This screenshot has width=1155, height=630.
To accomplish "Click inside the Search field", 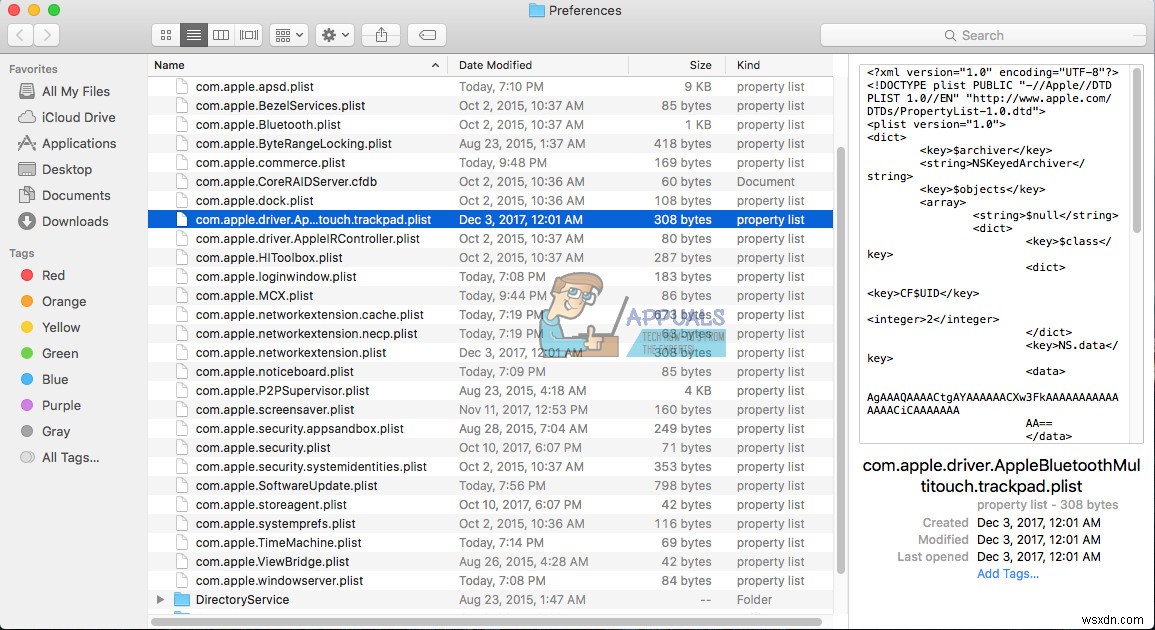I will coord(983,34).
